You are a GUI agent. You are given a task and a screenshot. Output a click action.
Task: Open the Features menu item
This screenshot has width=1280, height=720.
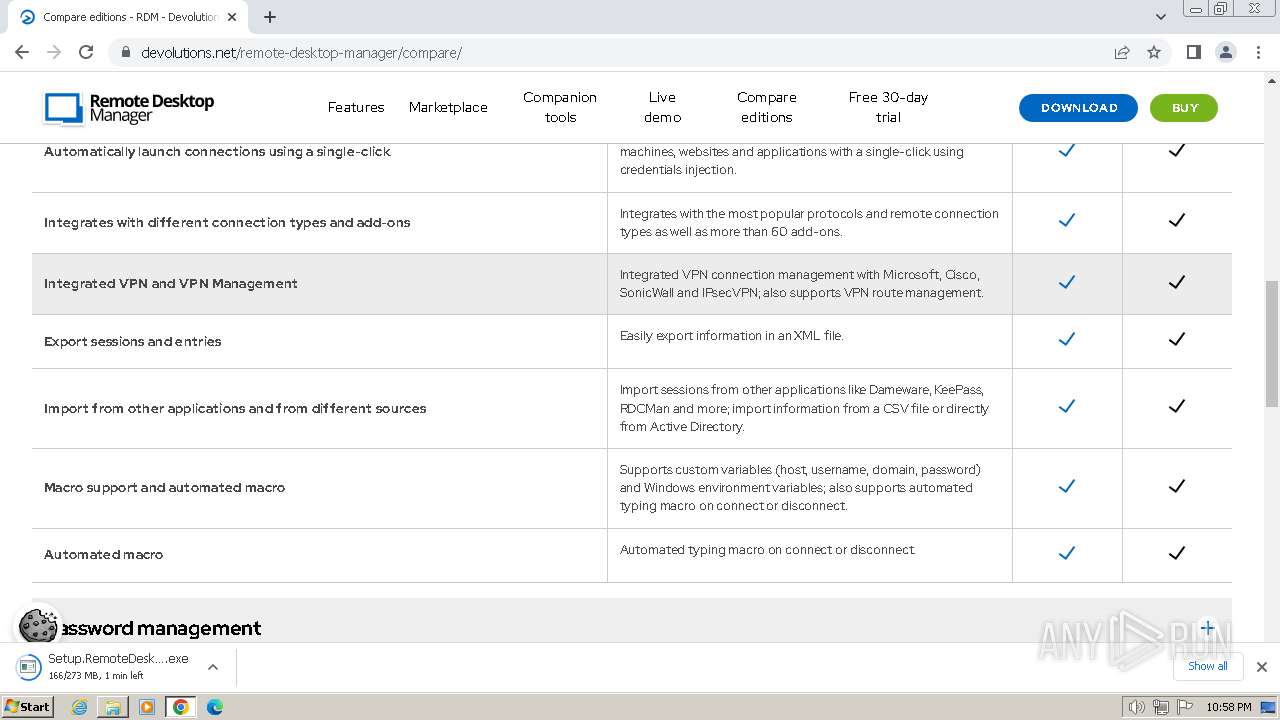tap(356, 107)
